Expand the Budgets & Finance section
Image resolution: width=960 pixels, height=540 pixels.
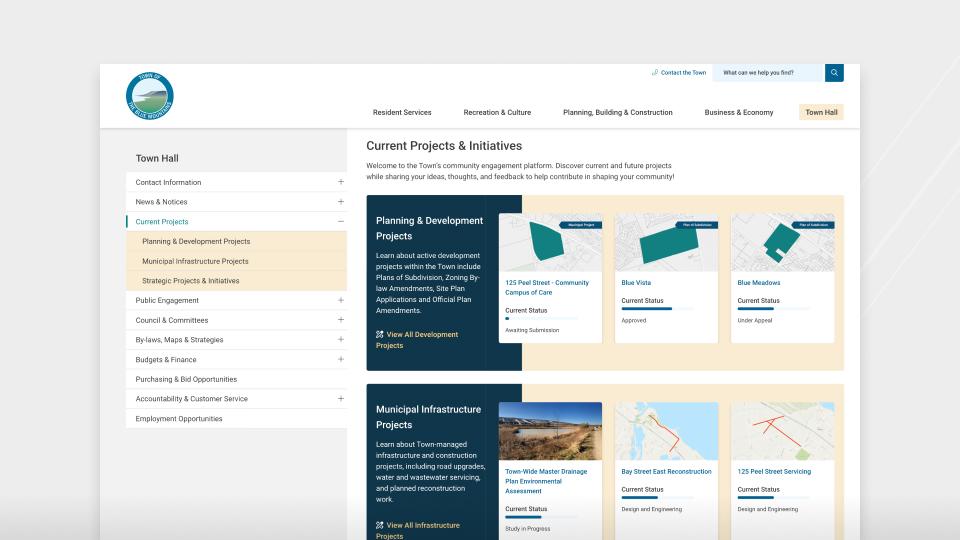(340, 360)
